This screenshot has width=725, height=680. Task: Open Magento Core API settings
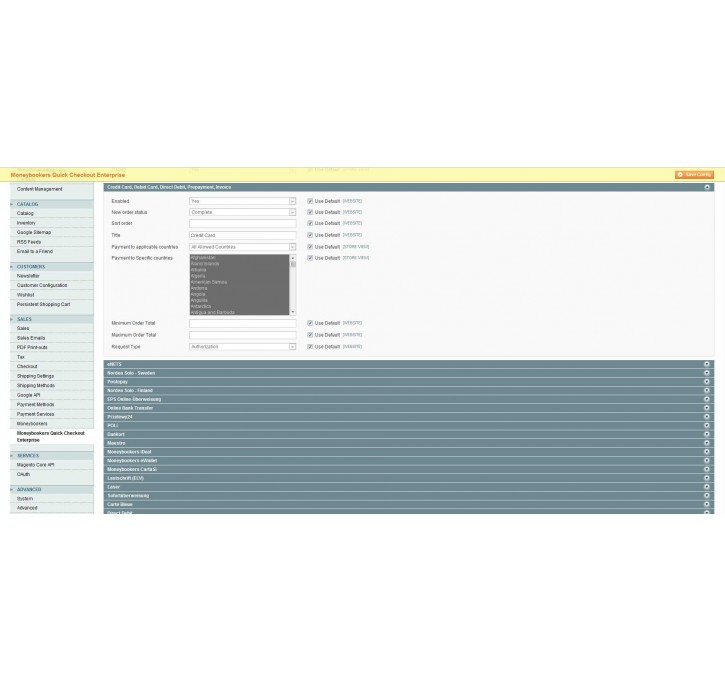(36, 465)
